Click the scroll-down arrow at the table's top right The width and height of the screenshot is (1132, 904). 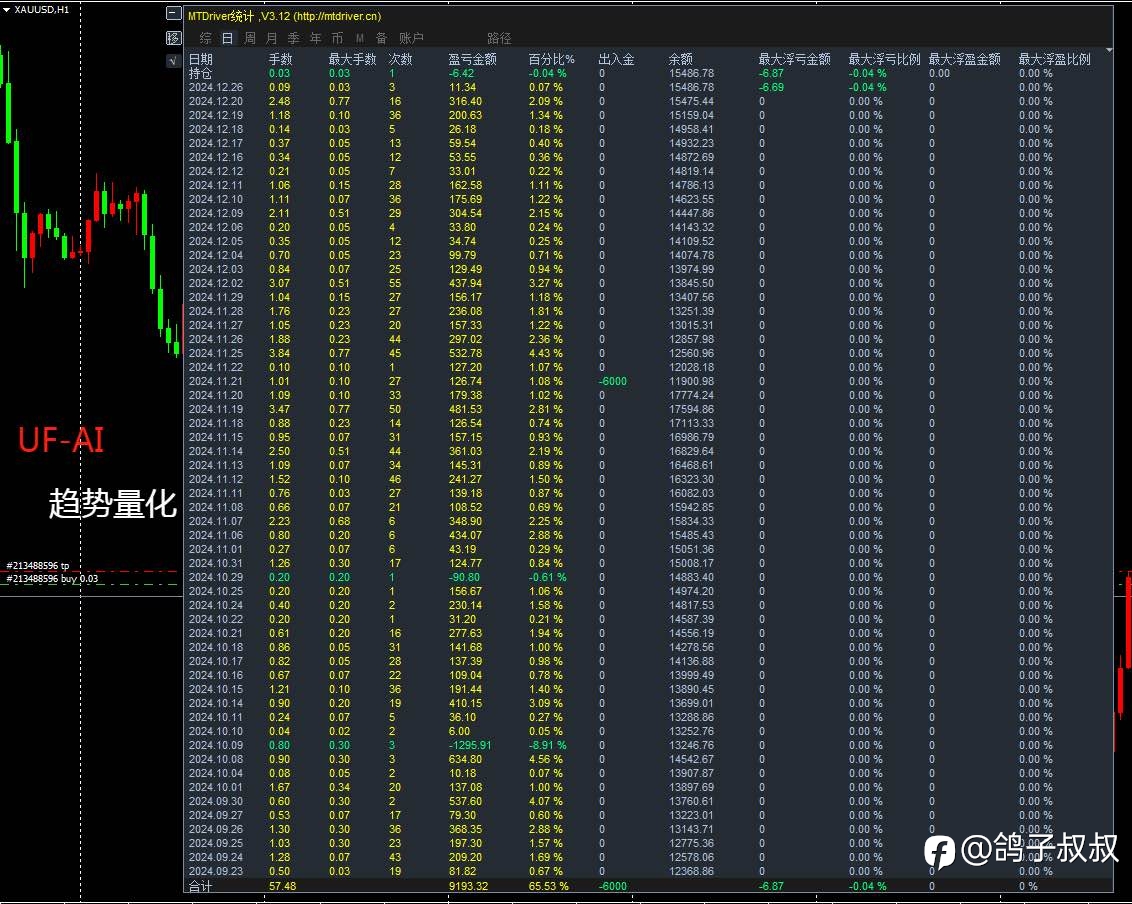pos(1109,51)
